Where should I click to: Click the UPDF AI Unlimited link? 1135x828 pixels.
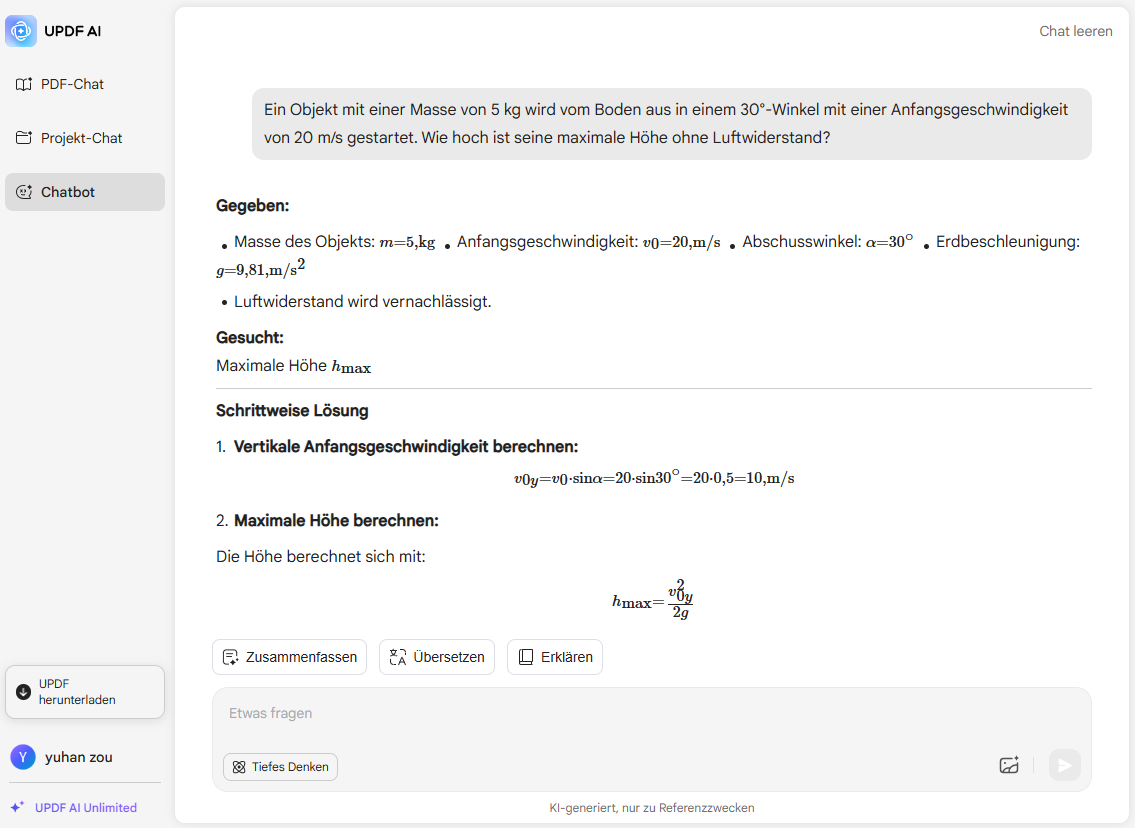tap(86, 808)
